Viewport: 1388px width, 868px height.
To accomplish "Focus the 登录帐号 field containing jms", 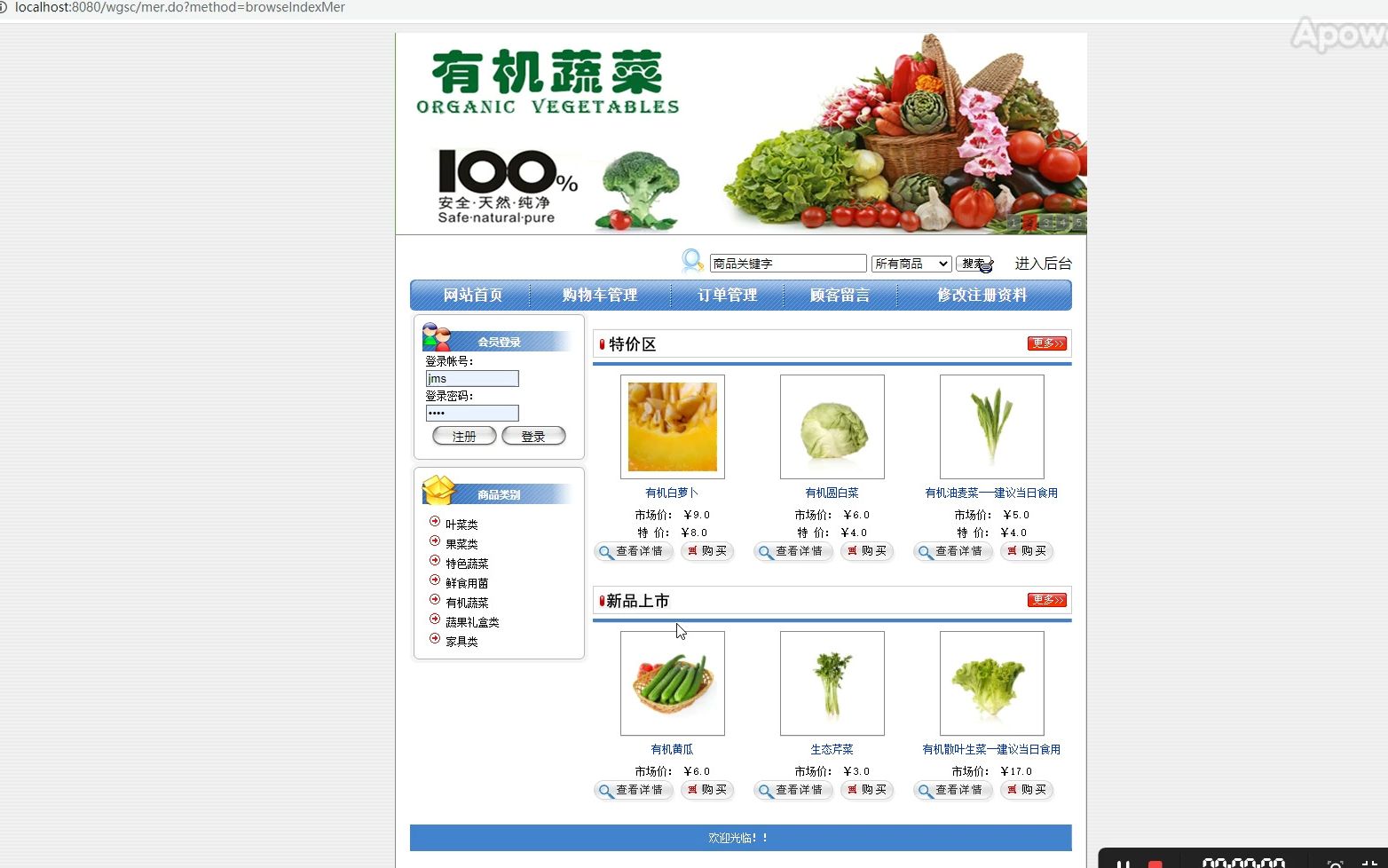I will [472, 379].
